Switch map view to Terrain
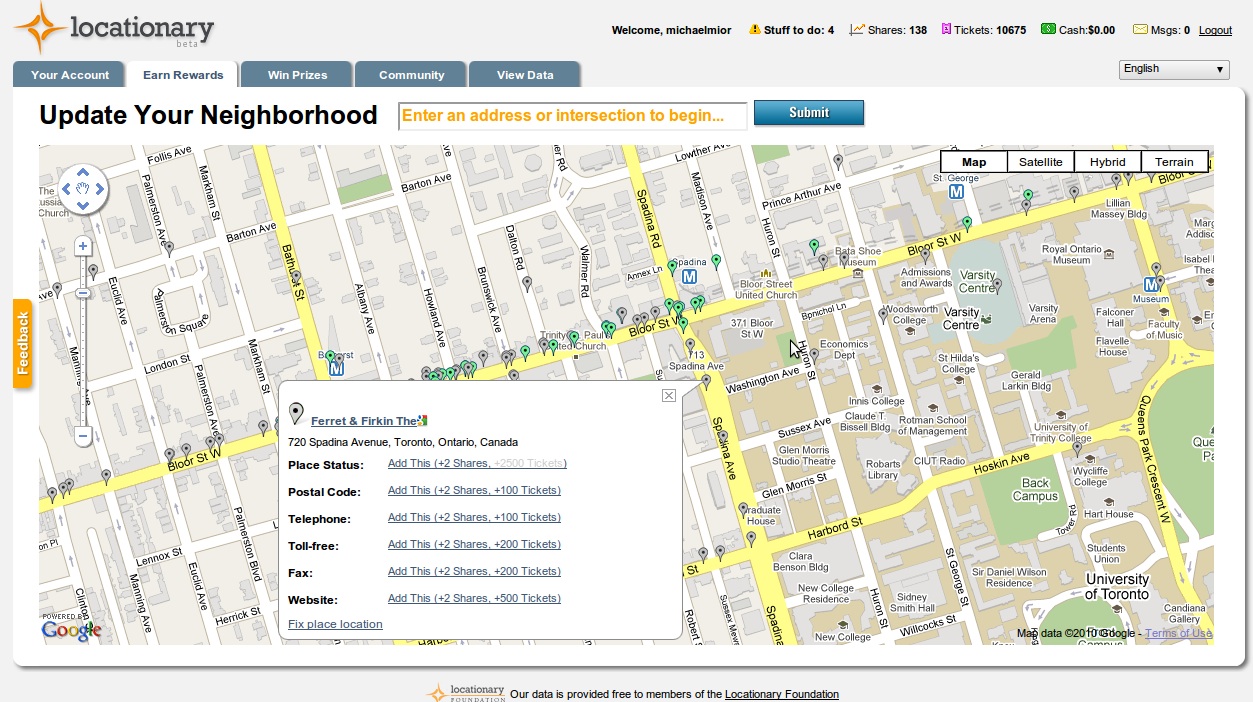Viewport: 1253px width, 702px height. point(1174,162)
